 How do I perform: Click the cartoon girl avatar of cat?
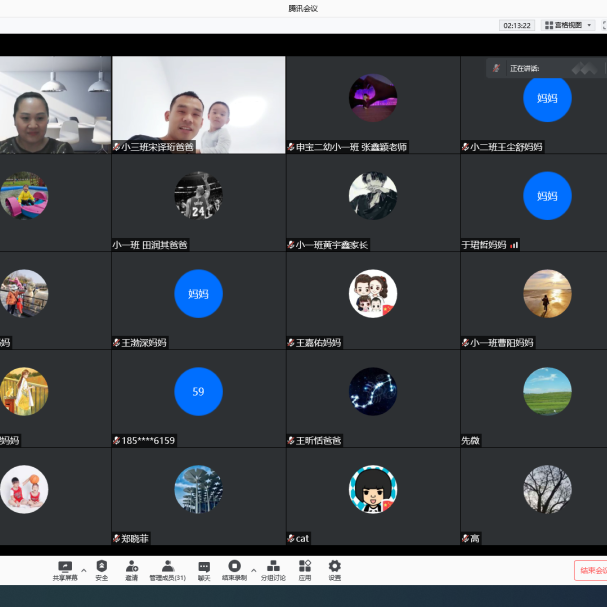(373, 489)
